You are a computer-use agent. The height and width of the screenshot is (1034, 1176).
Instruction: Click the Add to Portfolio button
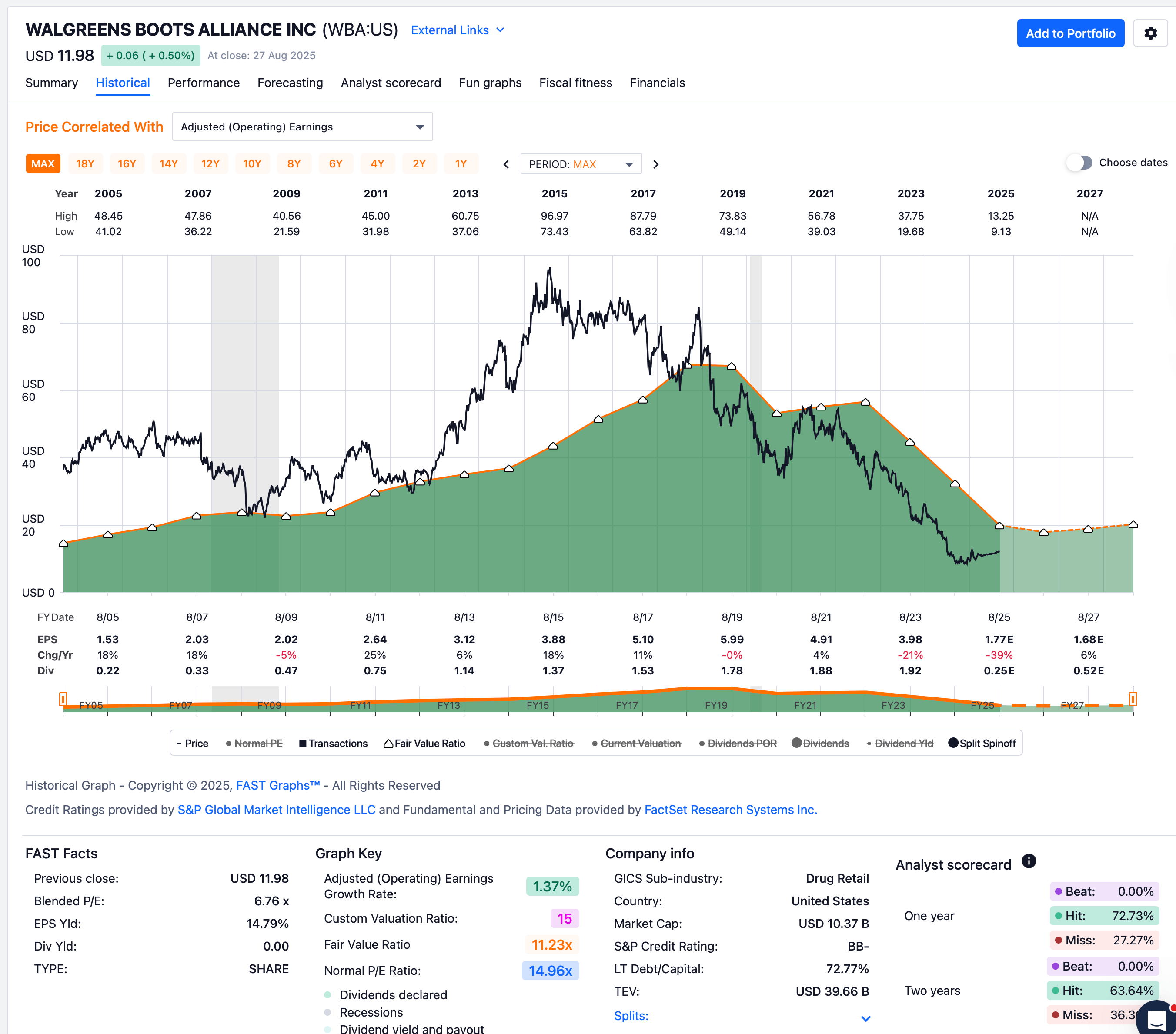[1070, 33]
